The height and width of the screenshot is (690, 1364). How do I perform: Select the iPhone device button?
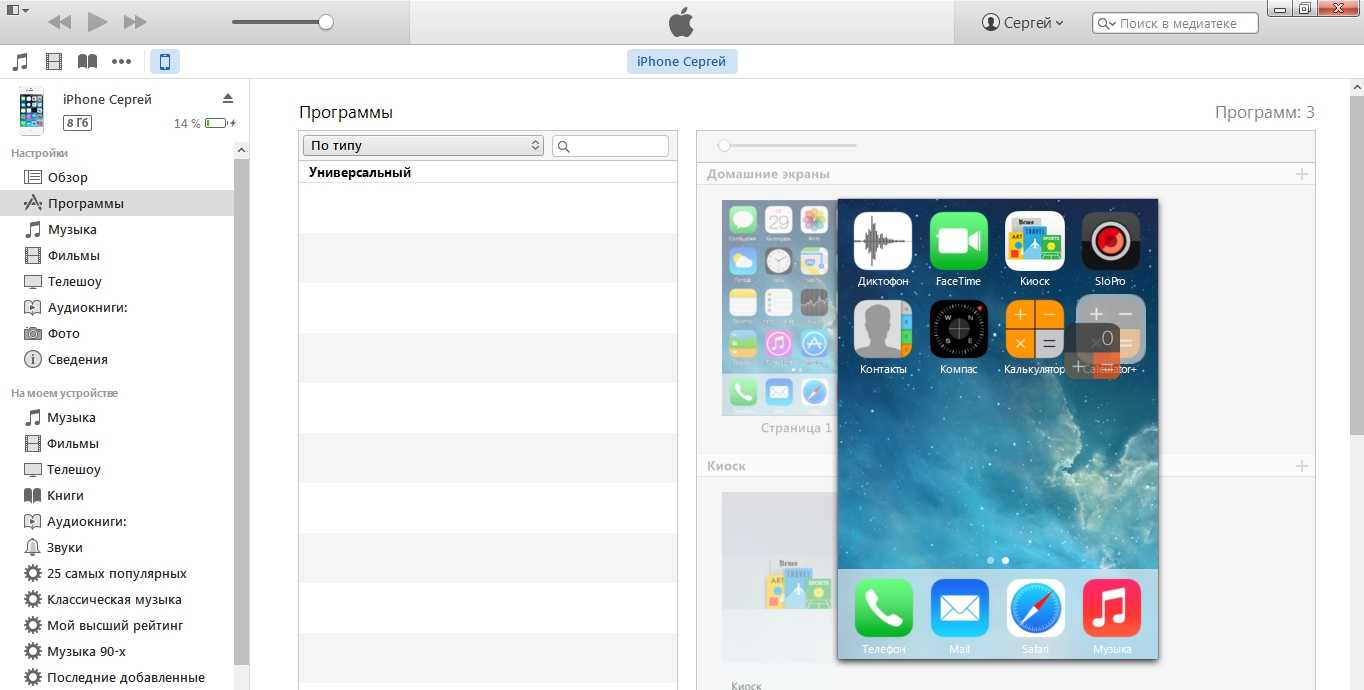click(165, 62)
